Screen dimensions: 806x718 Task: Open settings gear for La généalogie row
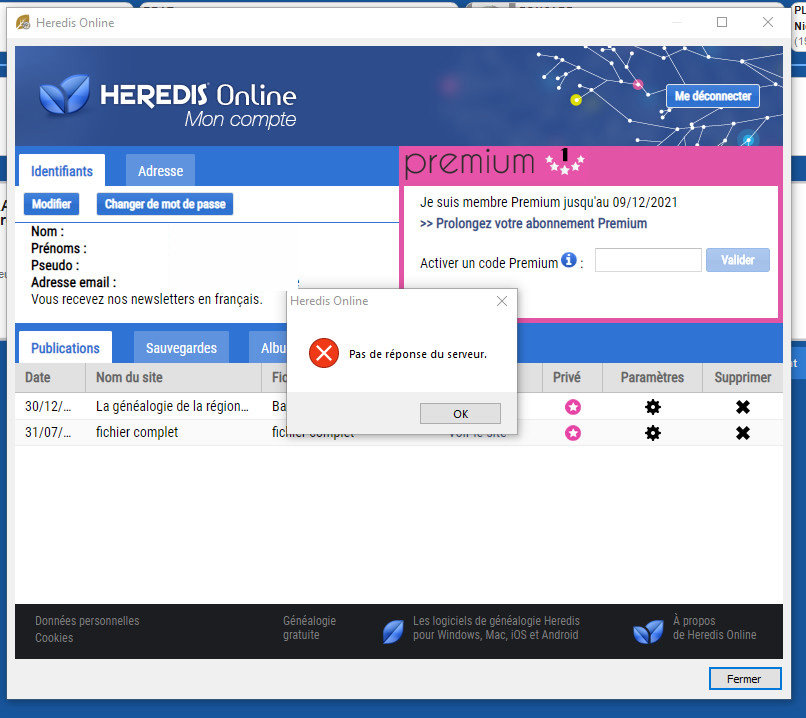coord(653,407)
